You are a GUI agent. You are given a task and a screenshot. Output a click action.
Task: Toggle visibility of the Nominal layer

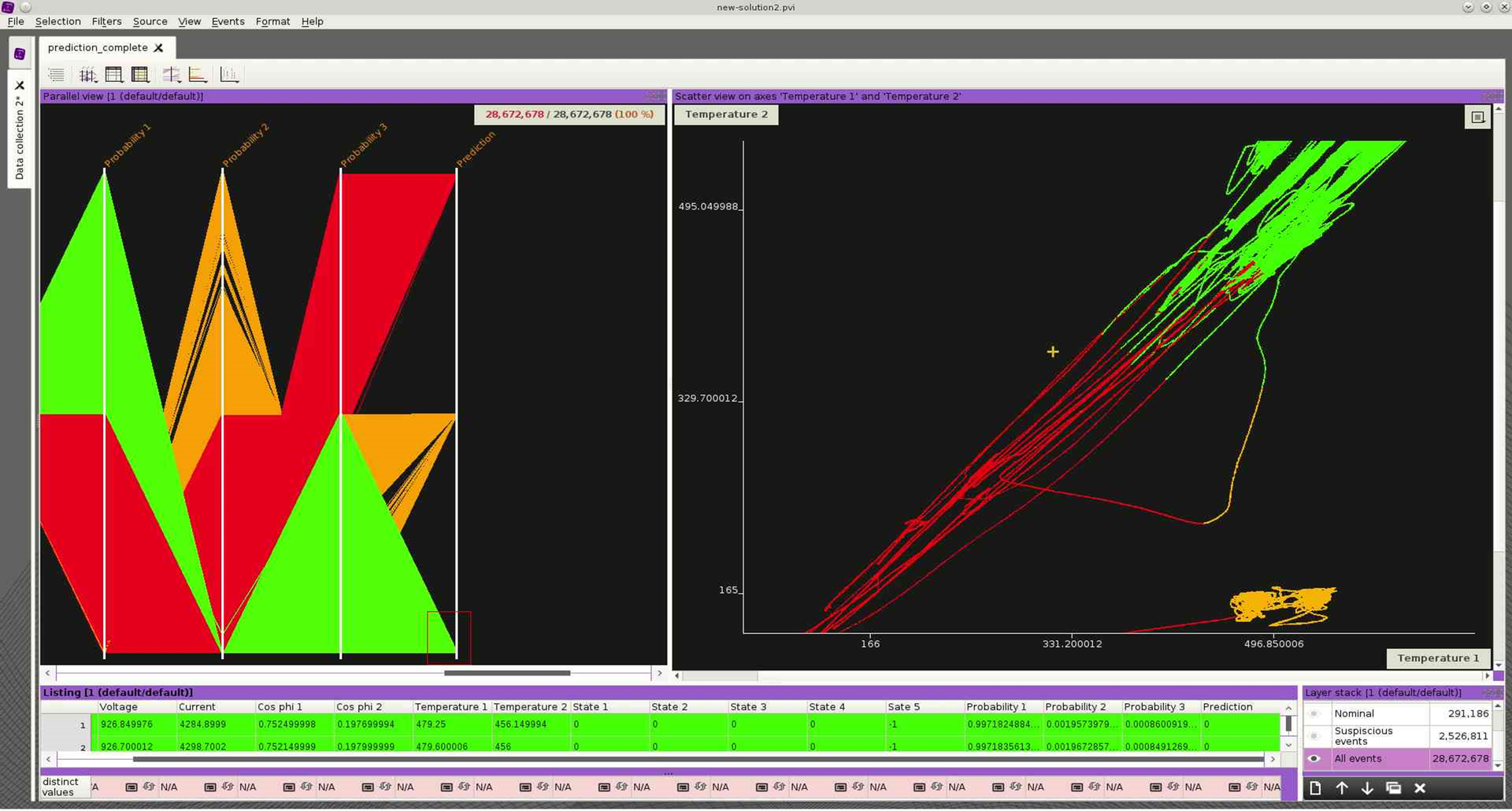click(1314, 713)
